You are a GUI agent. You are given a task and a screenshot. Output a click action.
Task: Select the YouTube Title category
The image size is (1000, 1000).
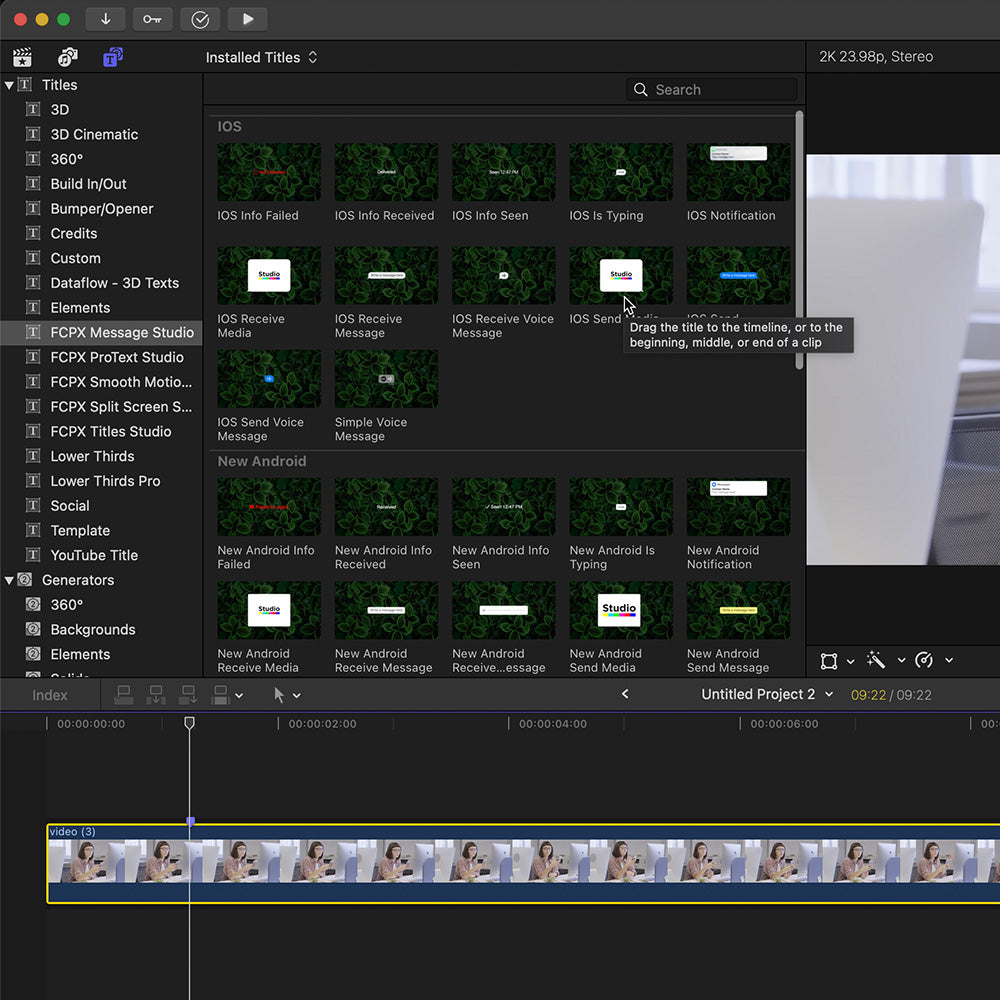point(94,555)
